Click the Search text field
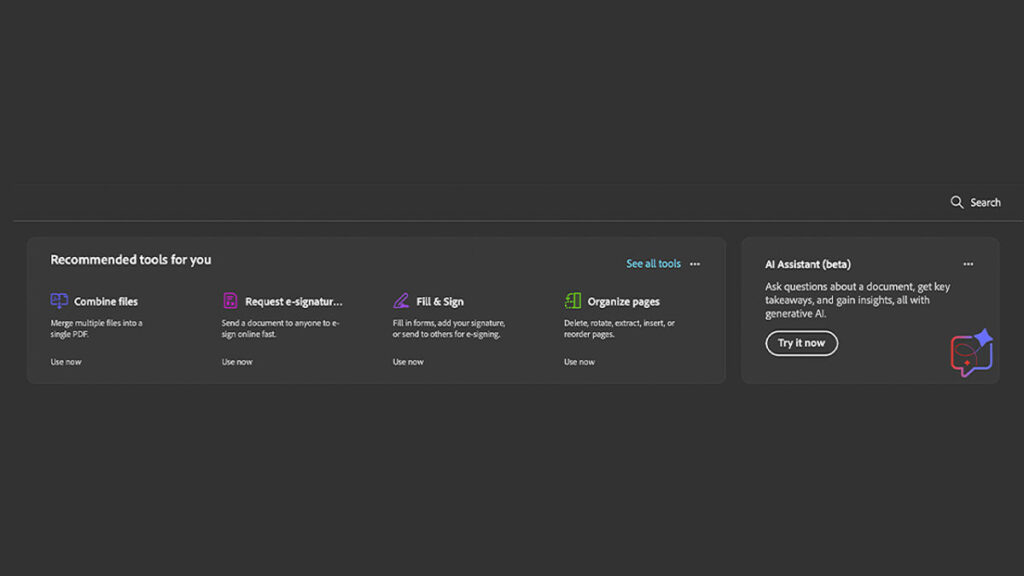Image resolution: width=1024 pixels, height=576 pixels. coord(985,202)
